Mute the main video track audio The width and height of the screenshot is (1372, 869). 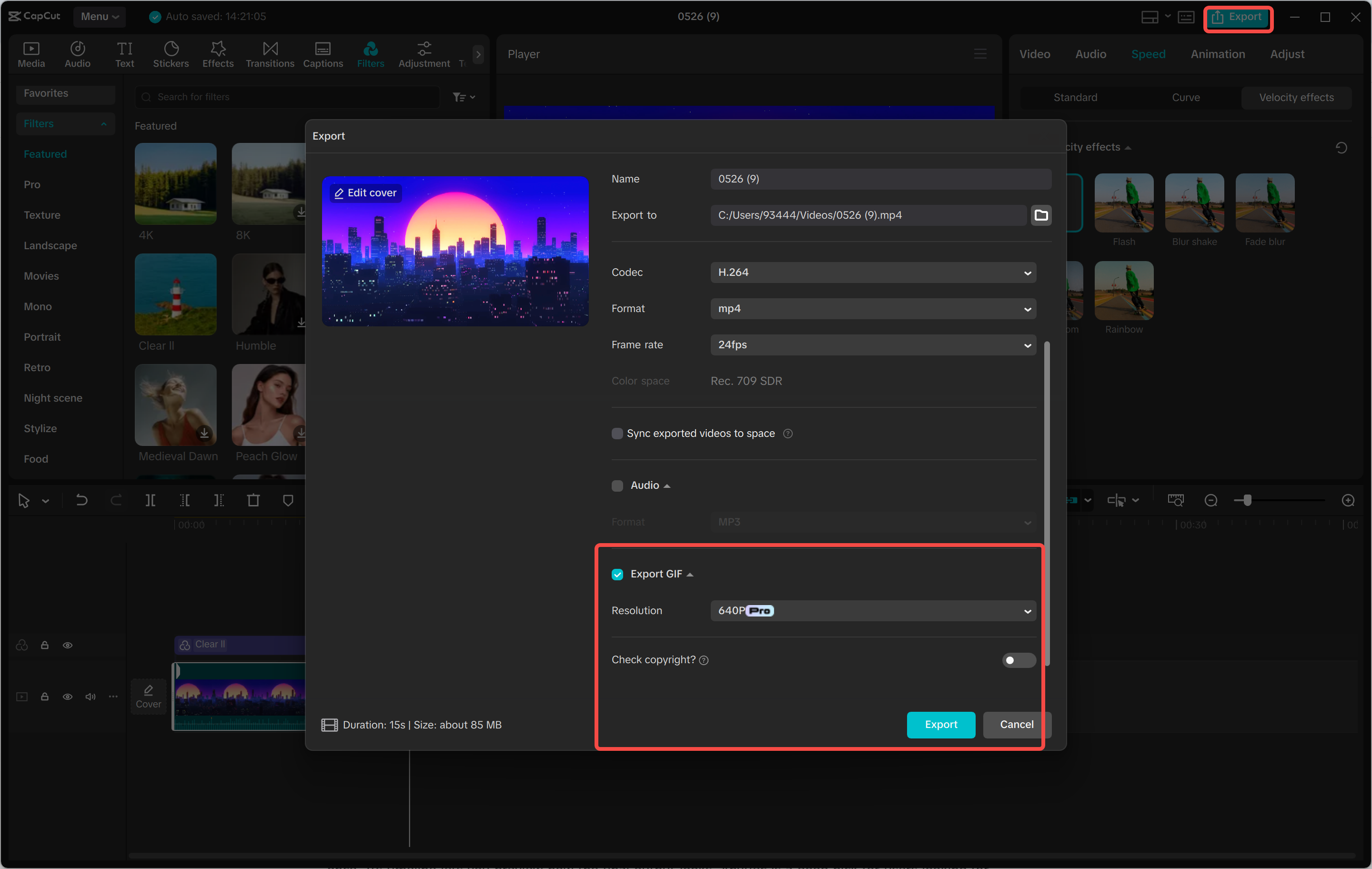tap(90, 697)
